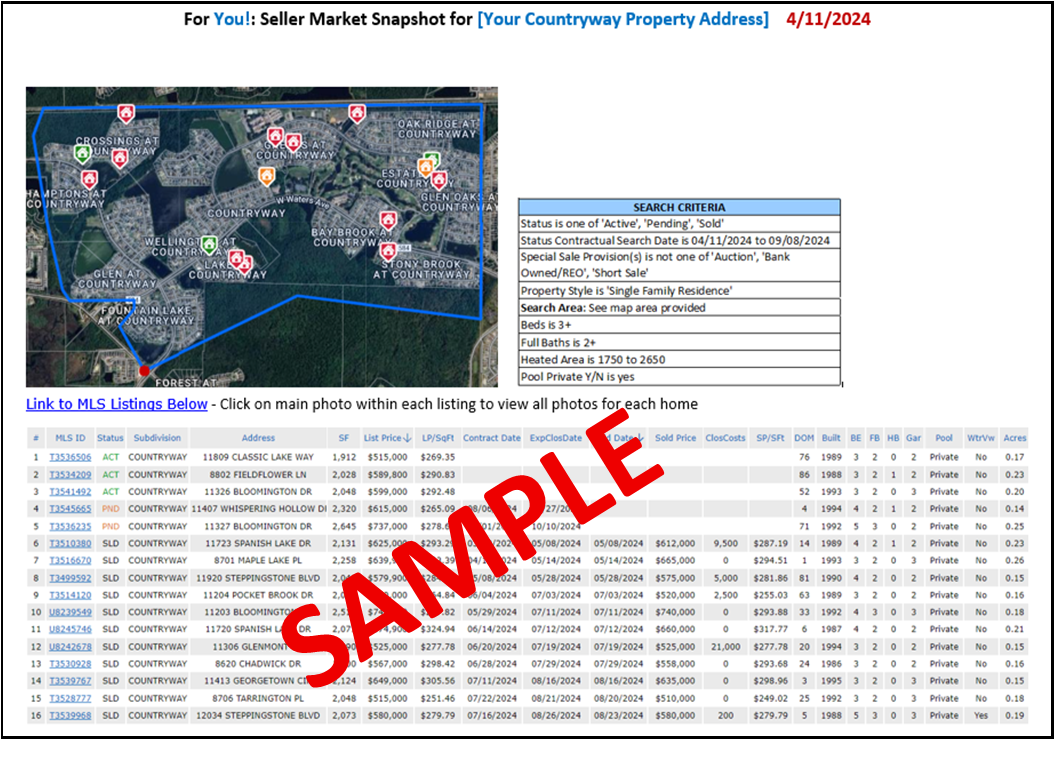Select the Contract Date column header
Image resolution: width=1054 pixels, height=768 pixels.
[491, 438]
